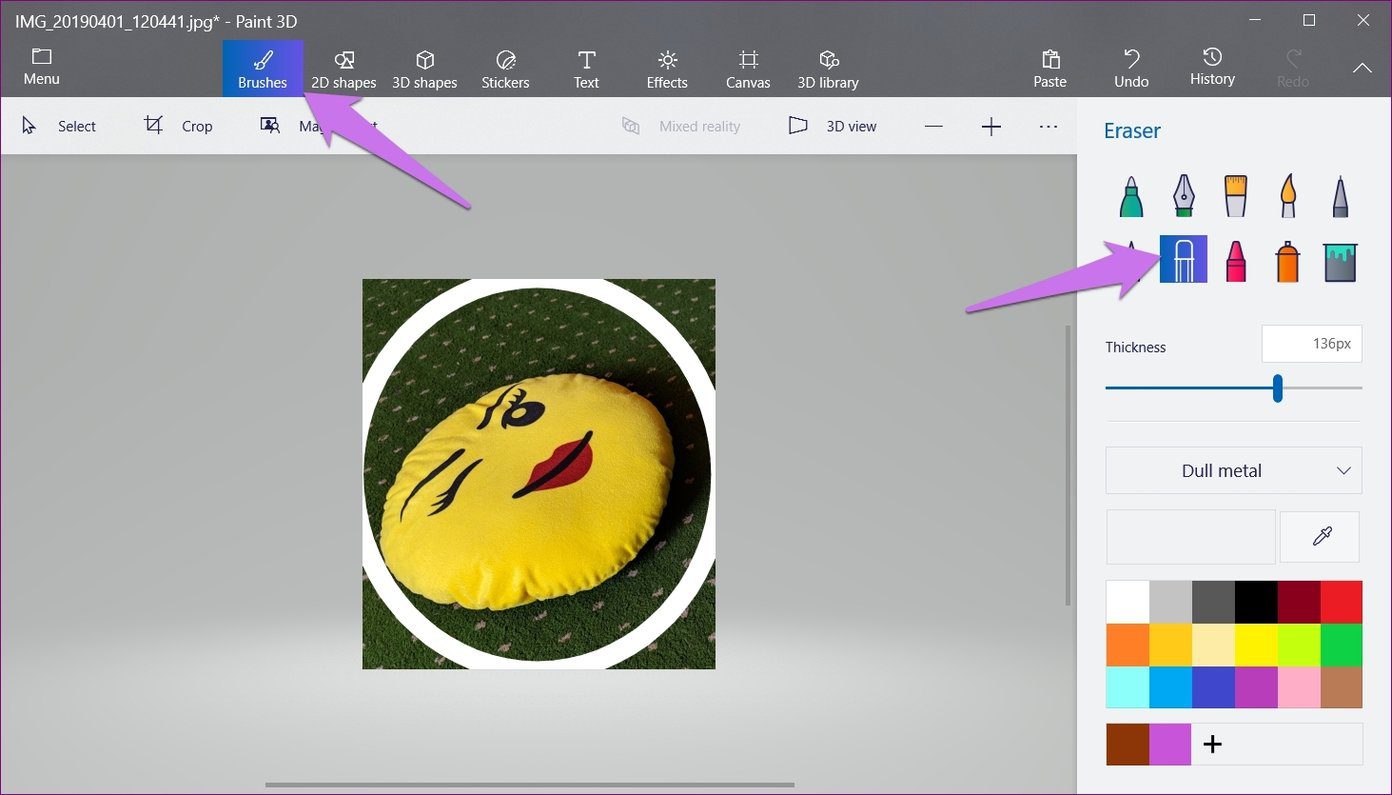This screenshot has width=1392, height=795.
Task: Pick the light cyan swatch
Action: (x=1127, y=688)
